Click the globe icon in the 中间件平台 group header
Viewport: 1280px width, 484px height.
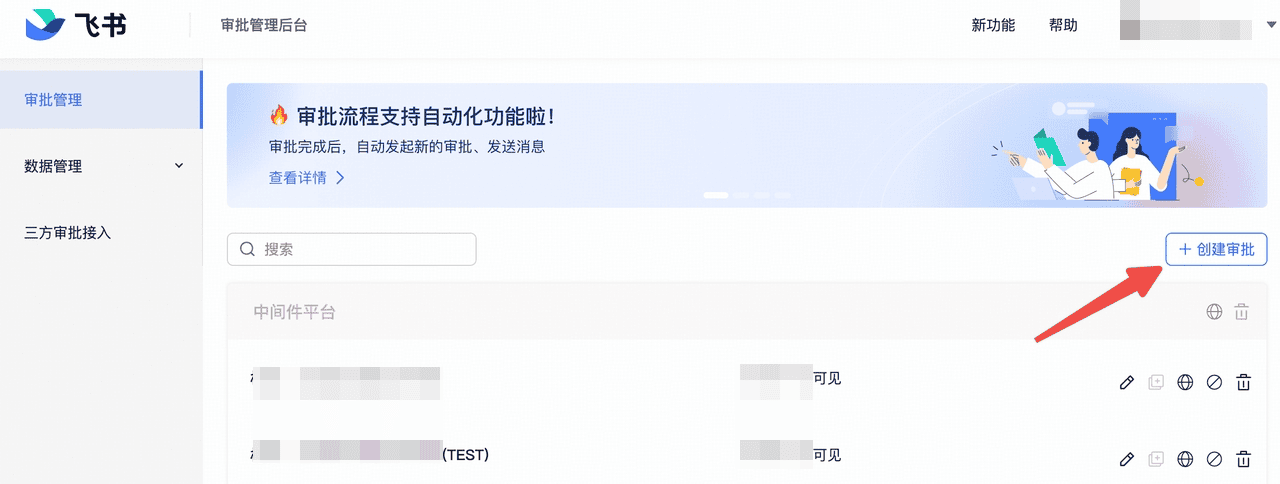point(1214,312)
